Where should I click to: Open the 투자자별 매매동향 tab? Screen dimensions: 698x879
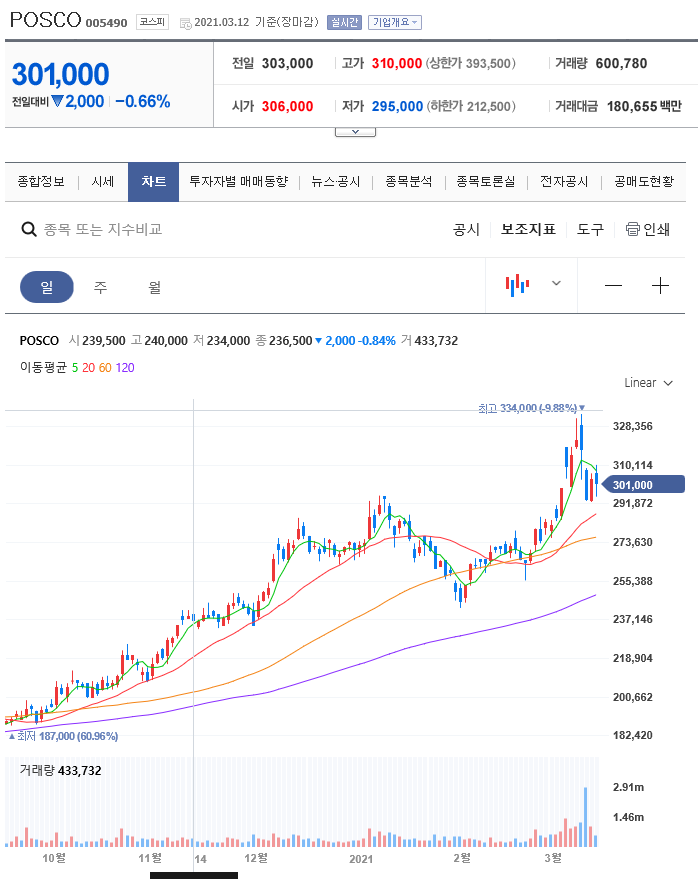[239, 182]
